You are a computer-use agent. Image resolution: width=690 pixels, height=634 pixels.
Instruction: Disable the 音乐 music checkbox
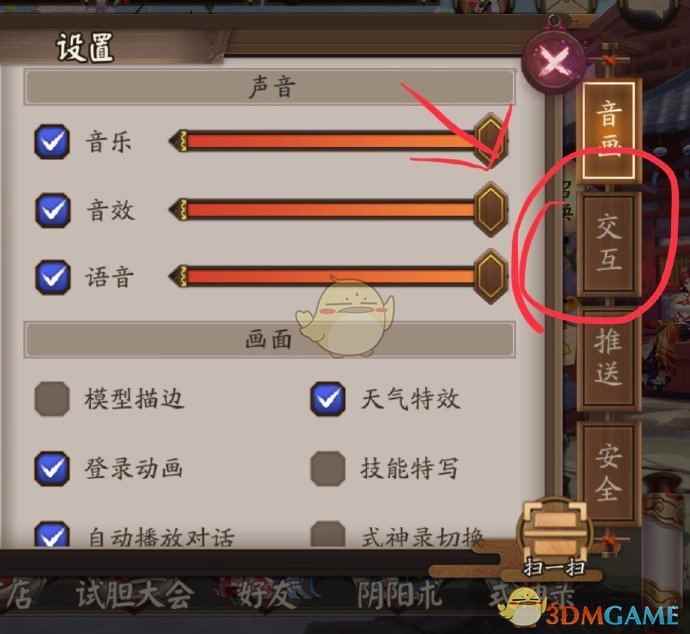click(x=52, y=141)
